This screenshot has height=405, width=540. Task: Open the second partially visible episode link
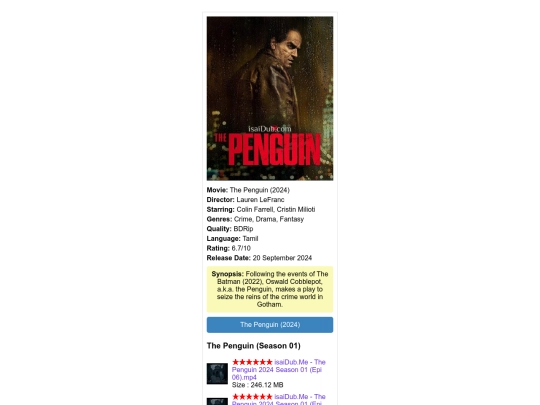click(279, 399)
